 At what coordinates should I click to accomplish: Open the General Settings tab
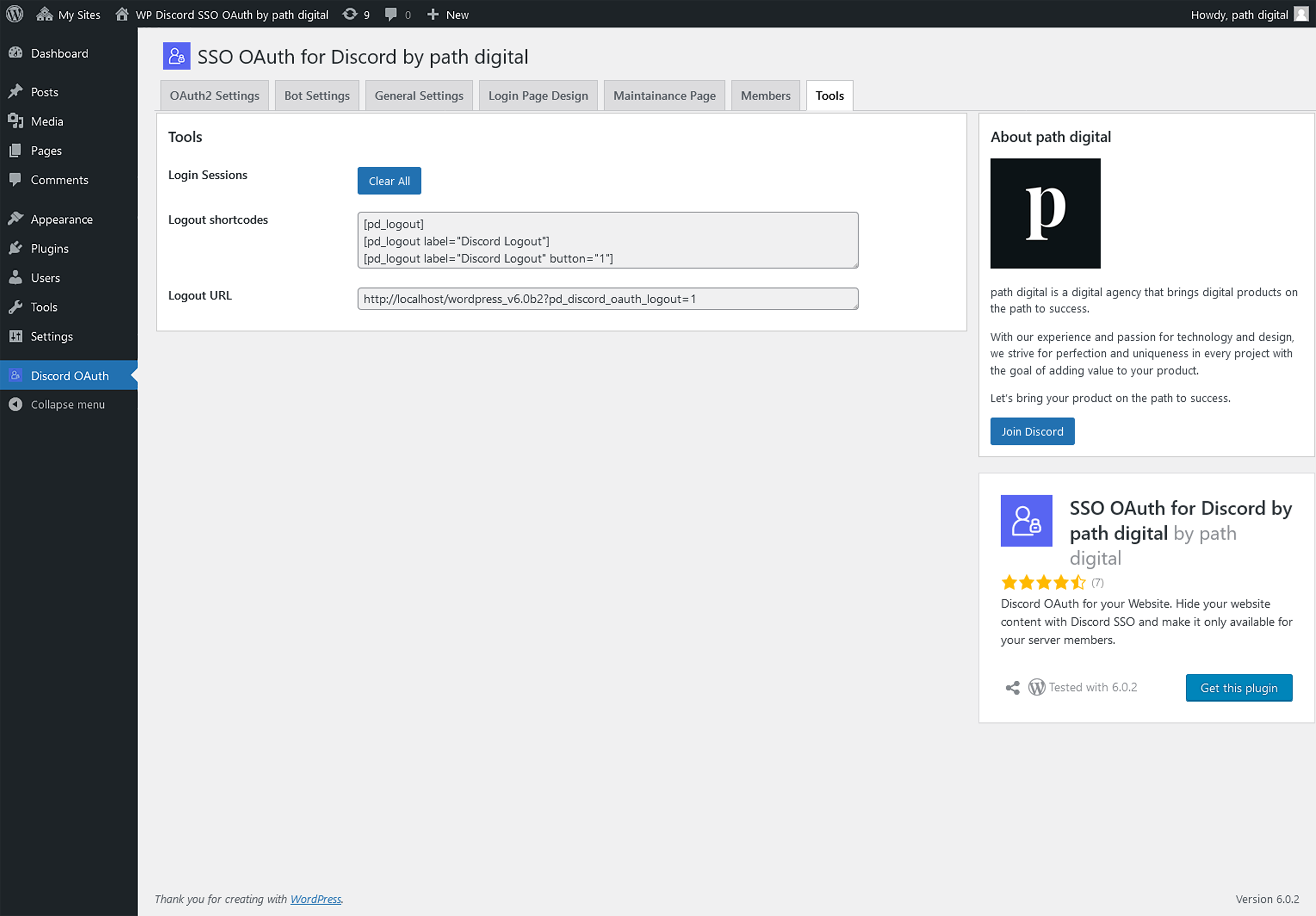click(419, 96)
